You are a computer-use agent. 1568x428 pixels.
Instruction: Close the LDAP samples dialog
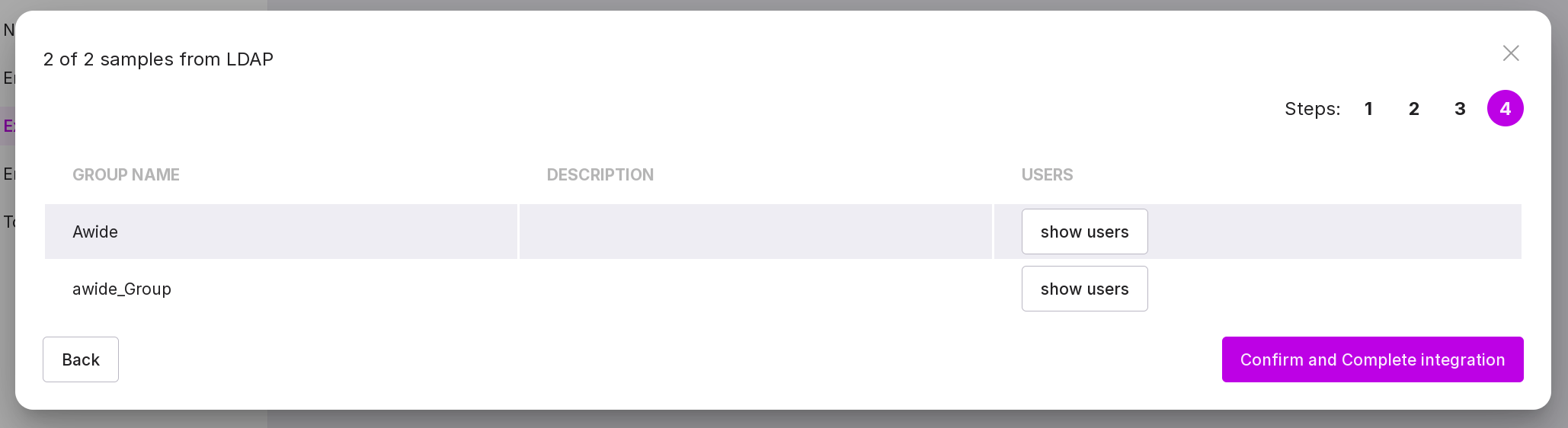click(1510, 53)
